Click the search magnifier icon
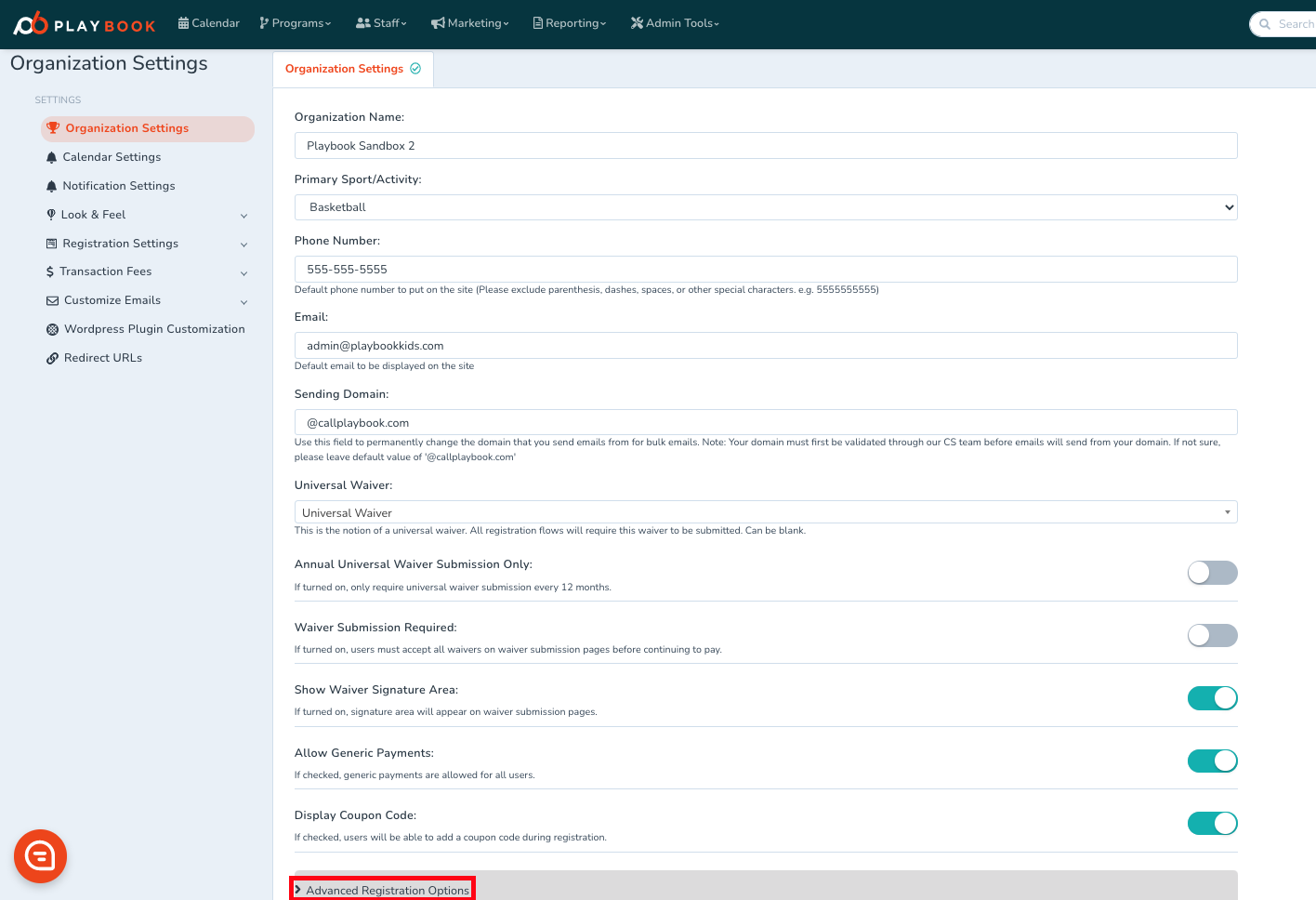 click(1265, 24)
